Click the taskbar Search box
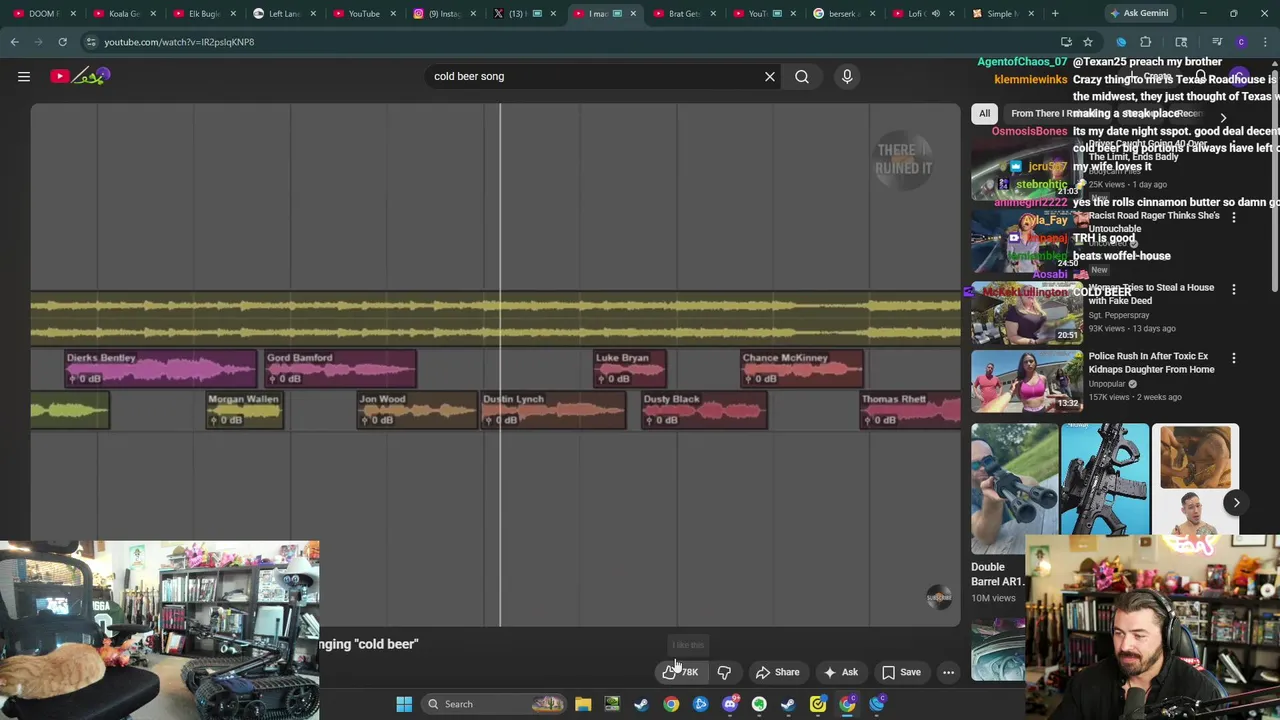The height and width of the screenshot is (720, 1280). coord(494,704)
